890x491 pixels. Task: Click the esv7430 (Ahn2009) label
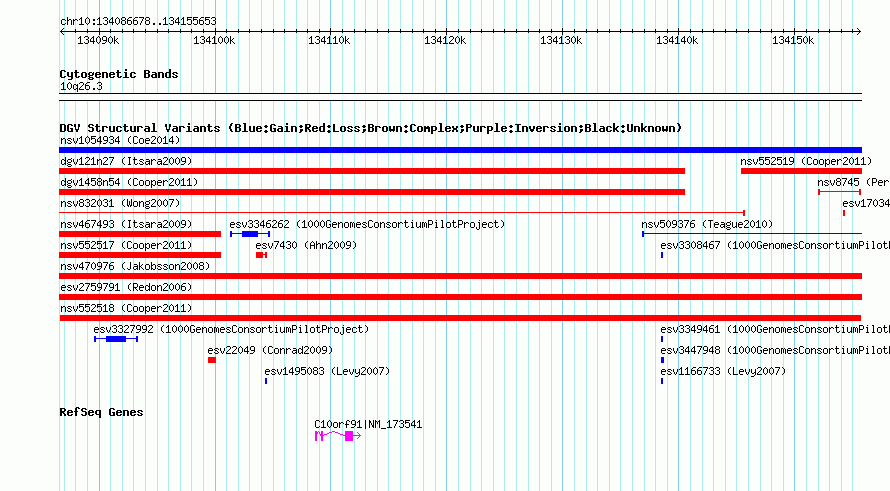306,245
